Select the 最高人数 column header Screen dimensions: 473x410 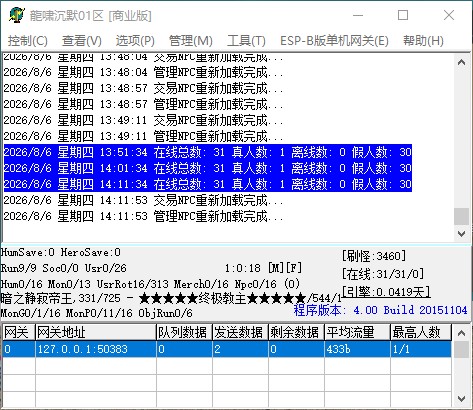(421, 332)
